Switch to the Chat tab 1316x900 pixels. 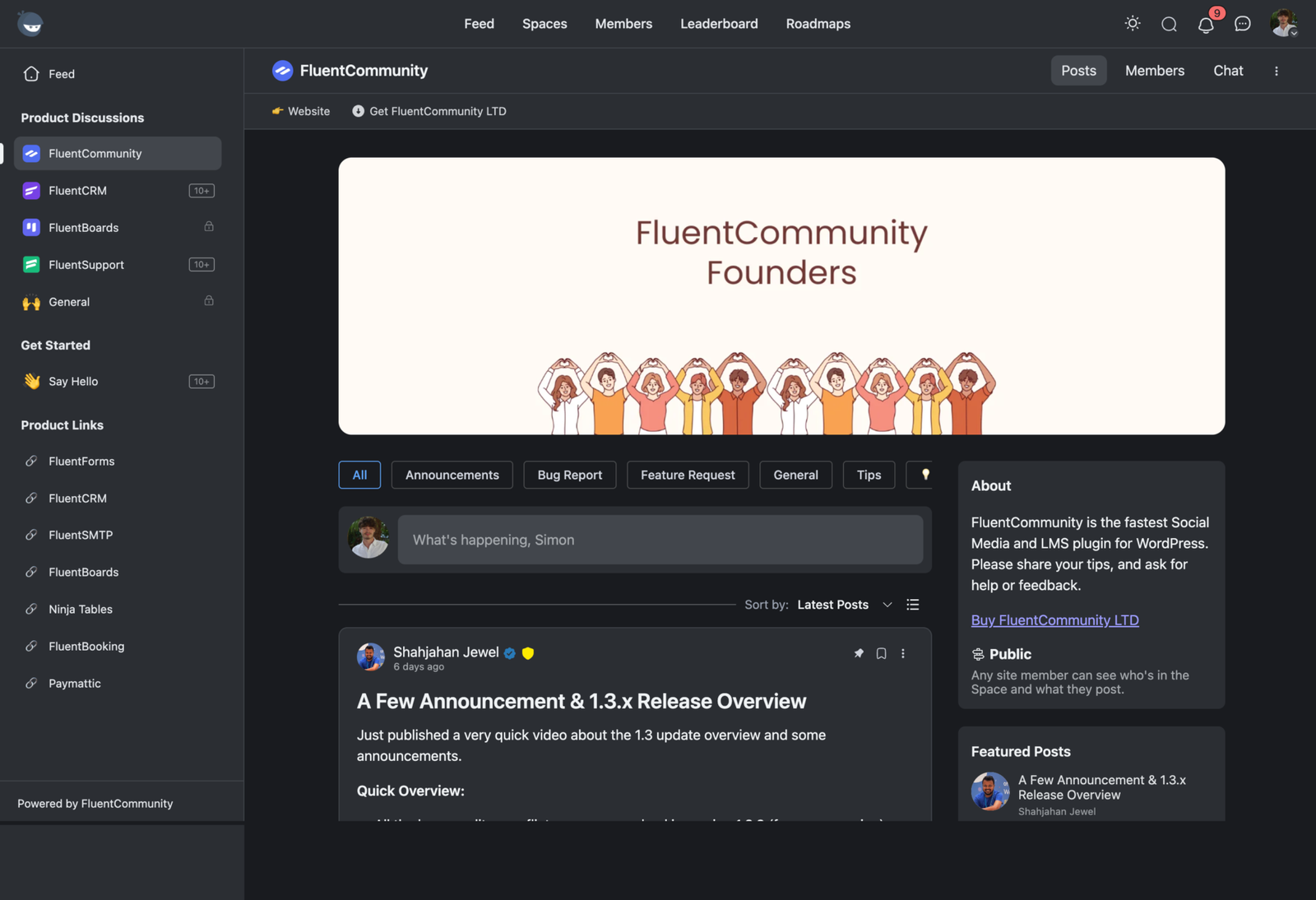pyautogui.click(x=1228, y=71)
